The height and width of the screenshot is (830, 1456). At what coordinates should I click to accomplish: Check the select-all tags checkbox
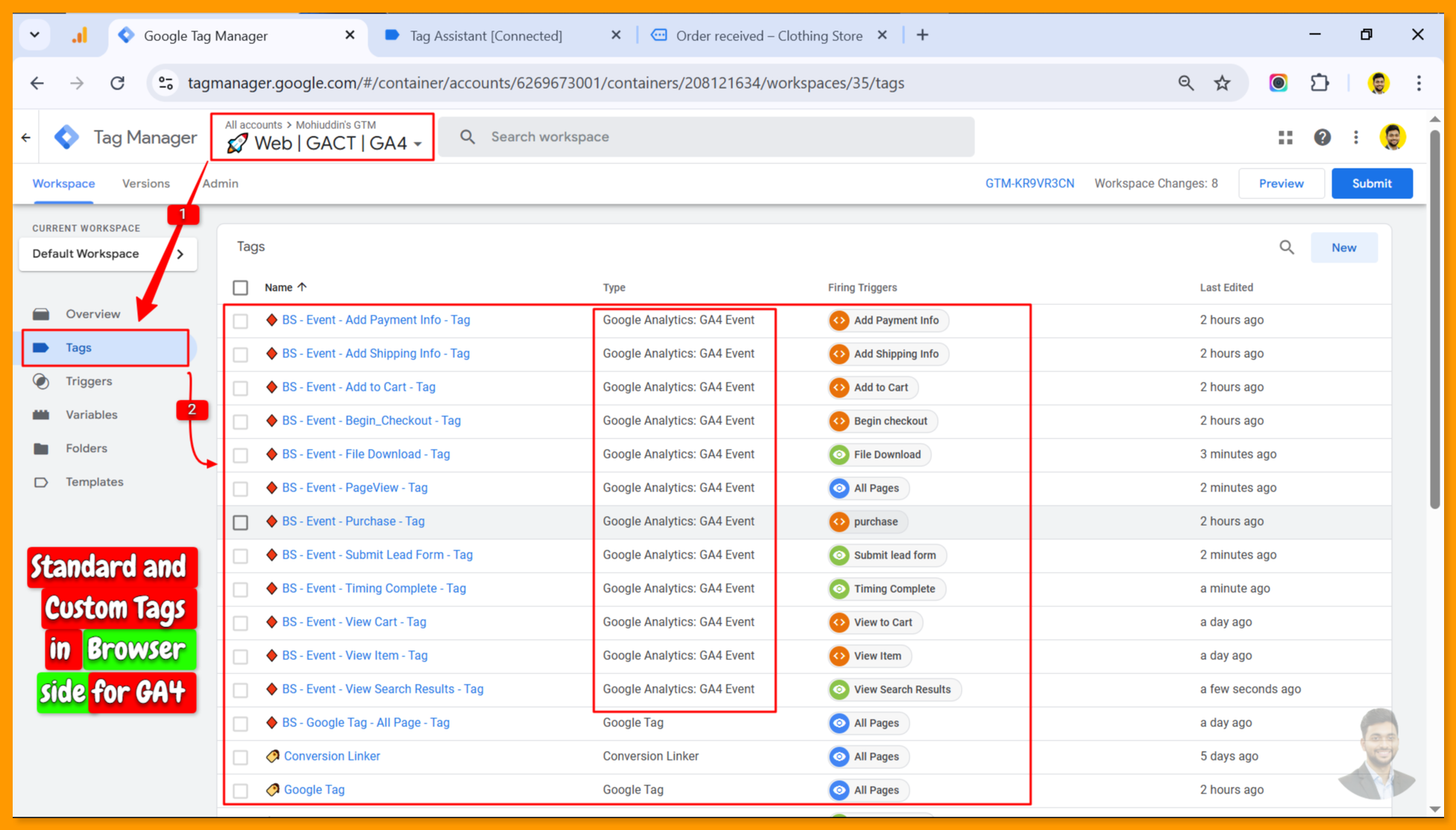pos(240,287)
